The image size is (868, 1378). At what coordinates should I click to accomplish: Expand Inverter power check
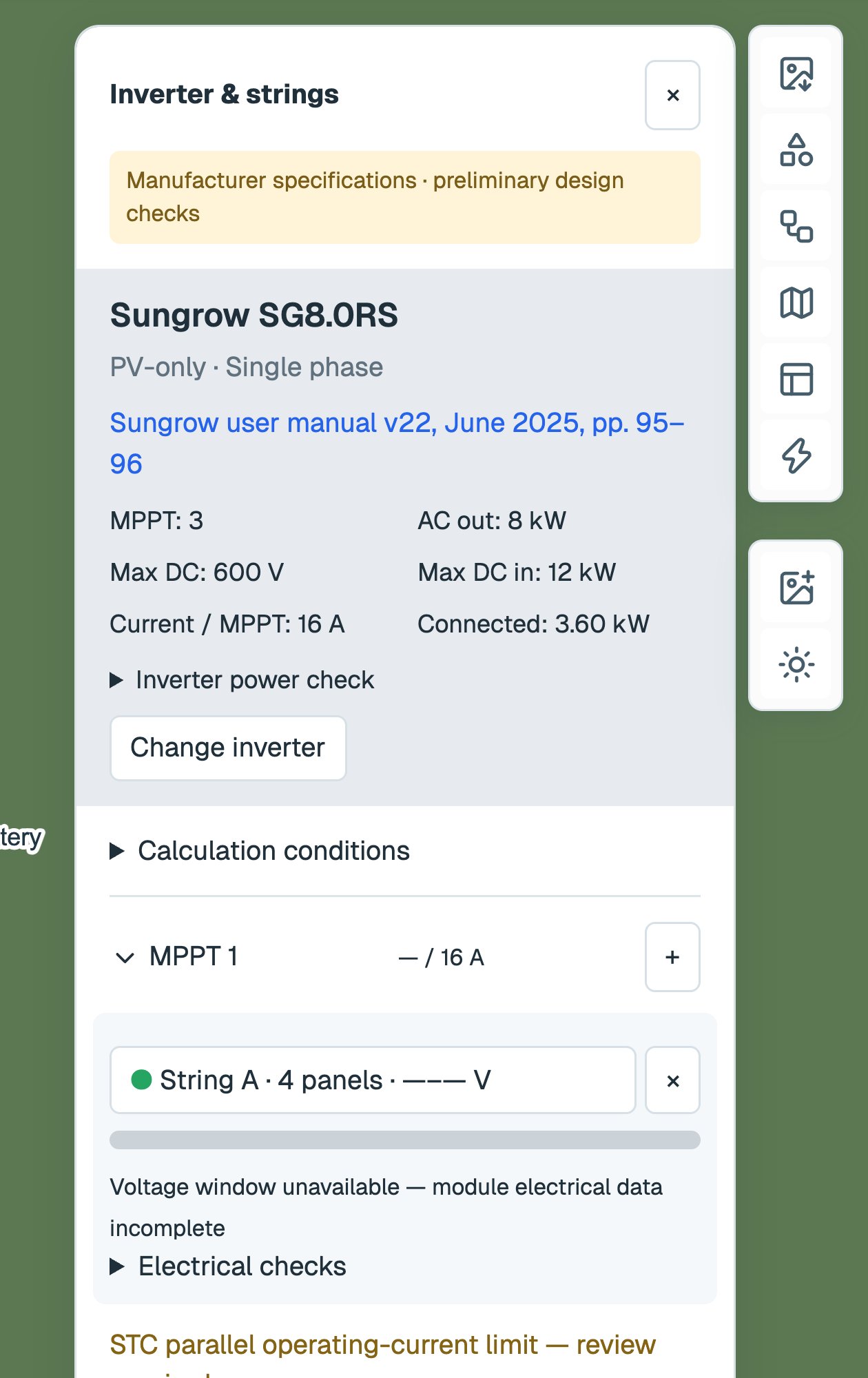(x=242, y=680)
